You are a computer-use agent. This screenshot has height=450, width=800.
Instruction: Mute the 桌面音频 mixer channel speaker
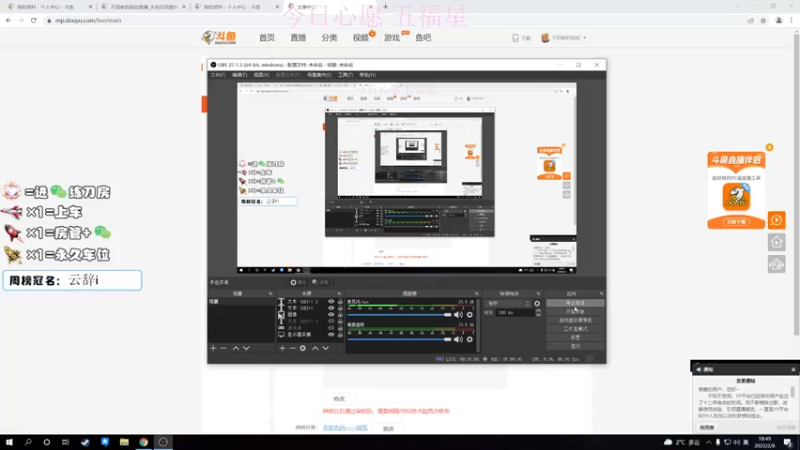pyautogui.click(x=458, y=339)
